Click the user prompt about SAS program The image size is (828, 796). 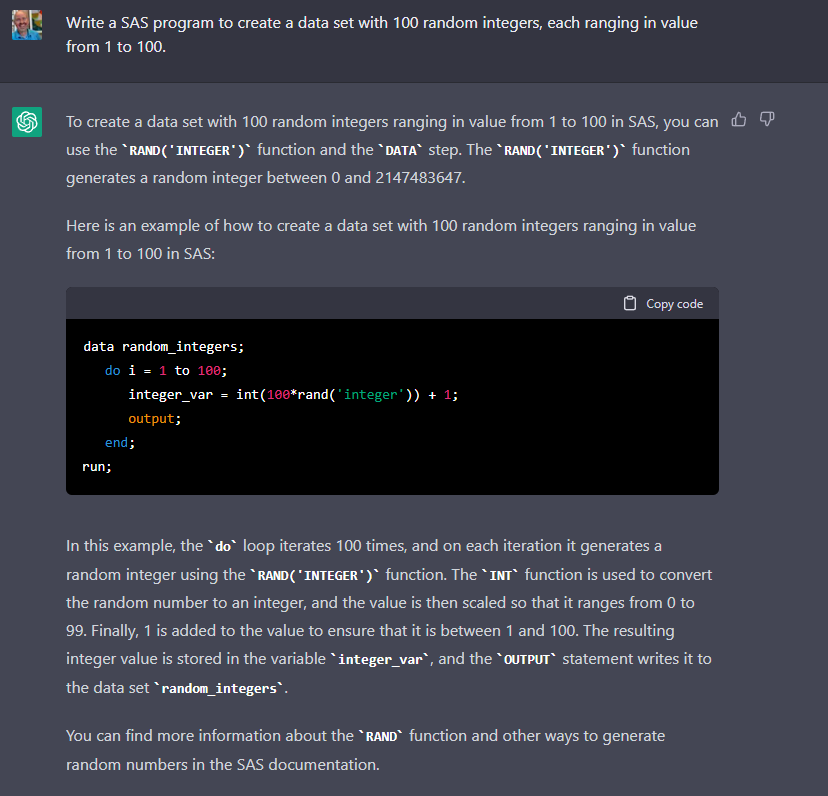tap(381, 35)
